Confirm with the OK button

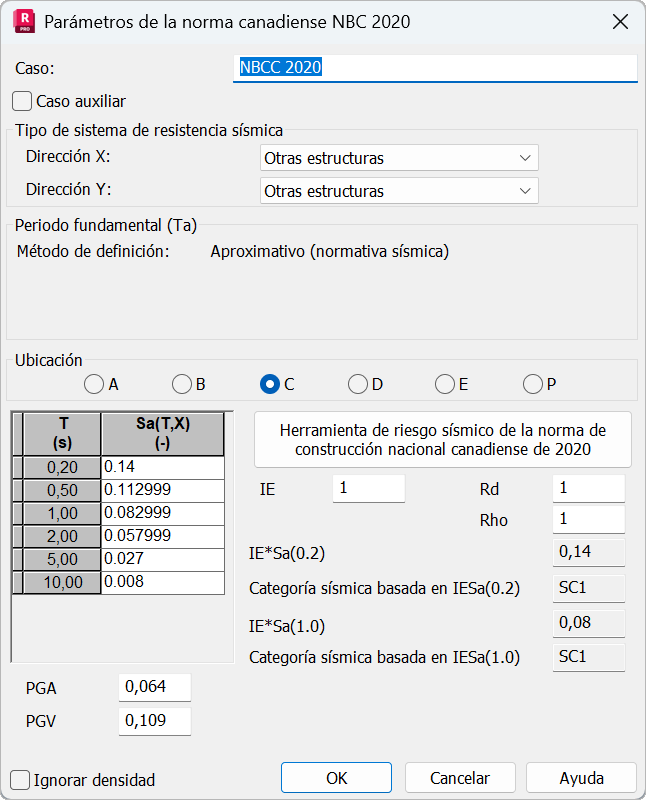[x=336, y=778]
